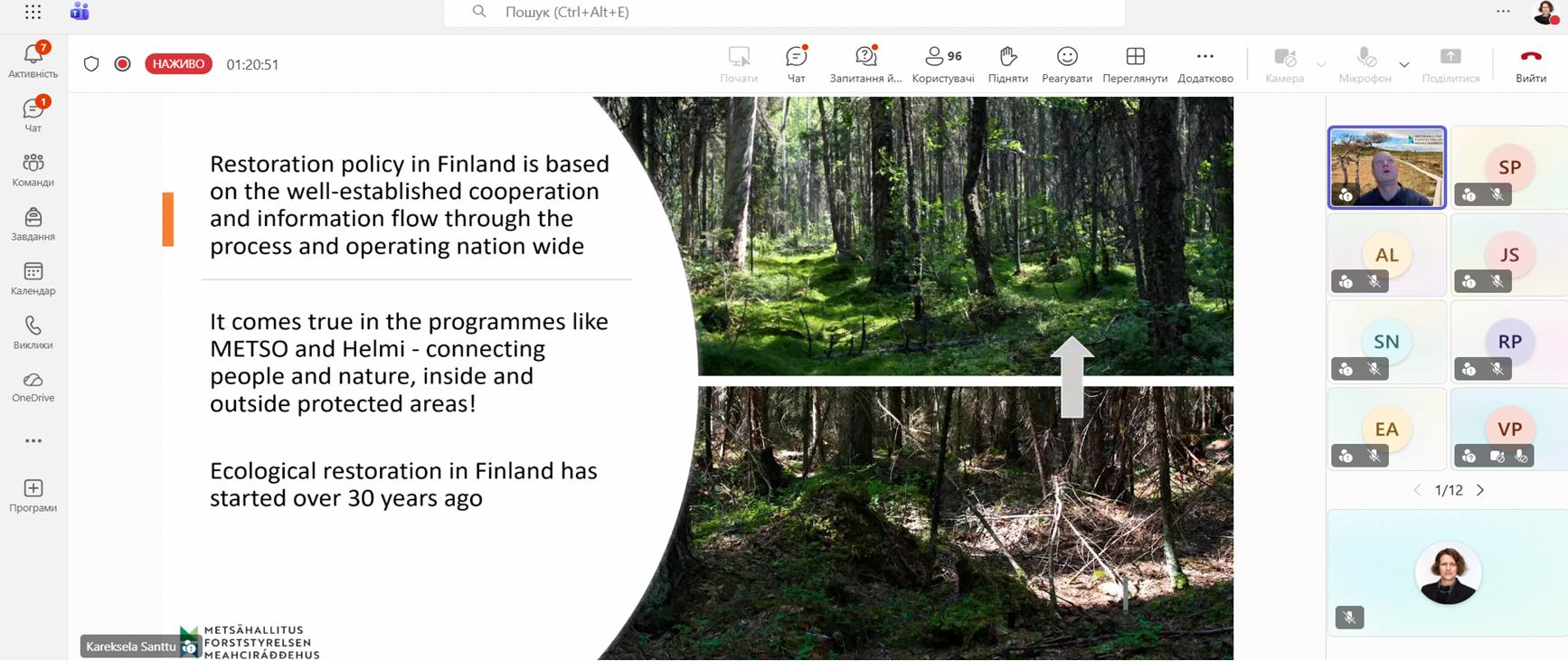Click the muted mic icon on SP tile
This screenshot has width=1568, height=661.
pos(1497,194)
